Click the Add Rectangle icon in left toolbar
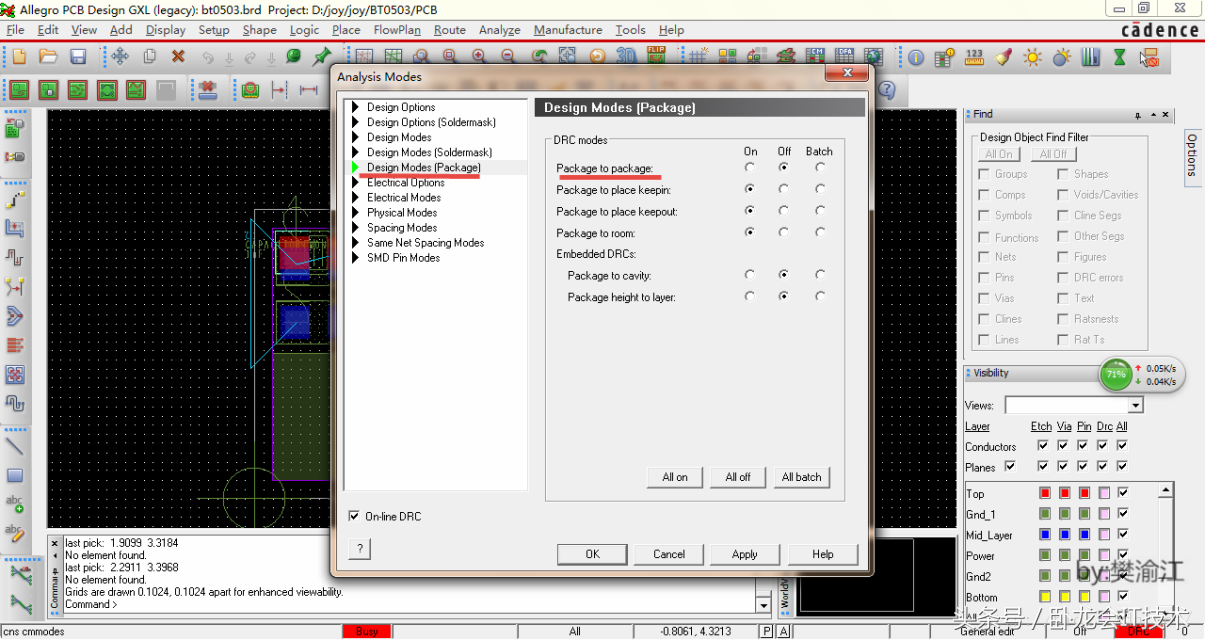Screen dimensions: 1205x640 15,476
